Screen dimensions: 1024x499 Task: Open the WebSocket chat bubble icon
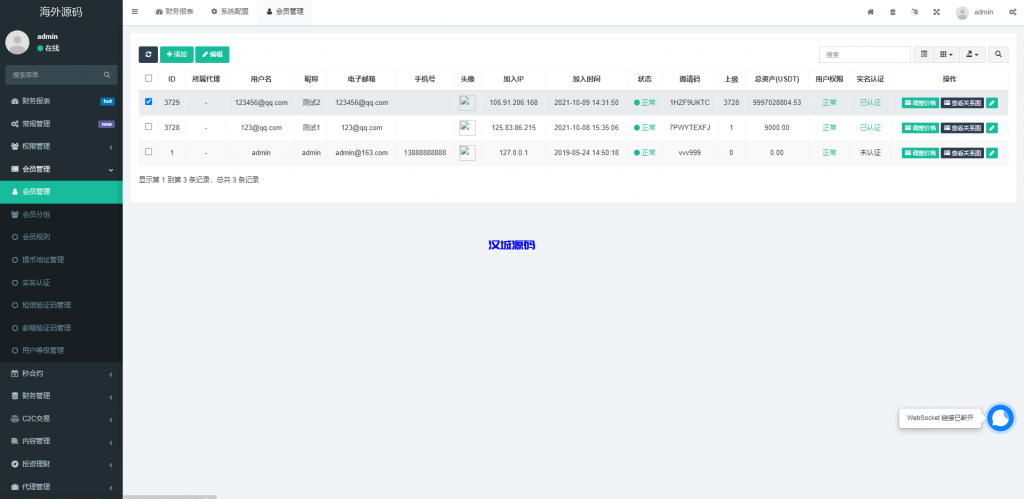pos(1000,418)
